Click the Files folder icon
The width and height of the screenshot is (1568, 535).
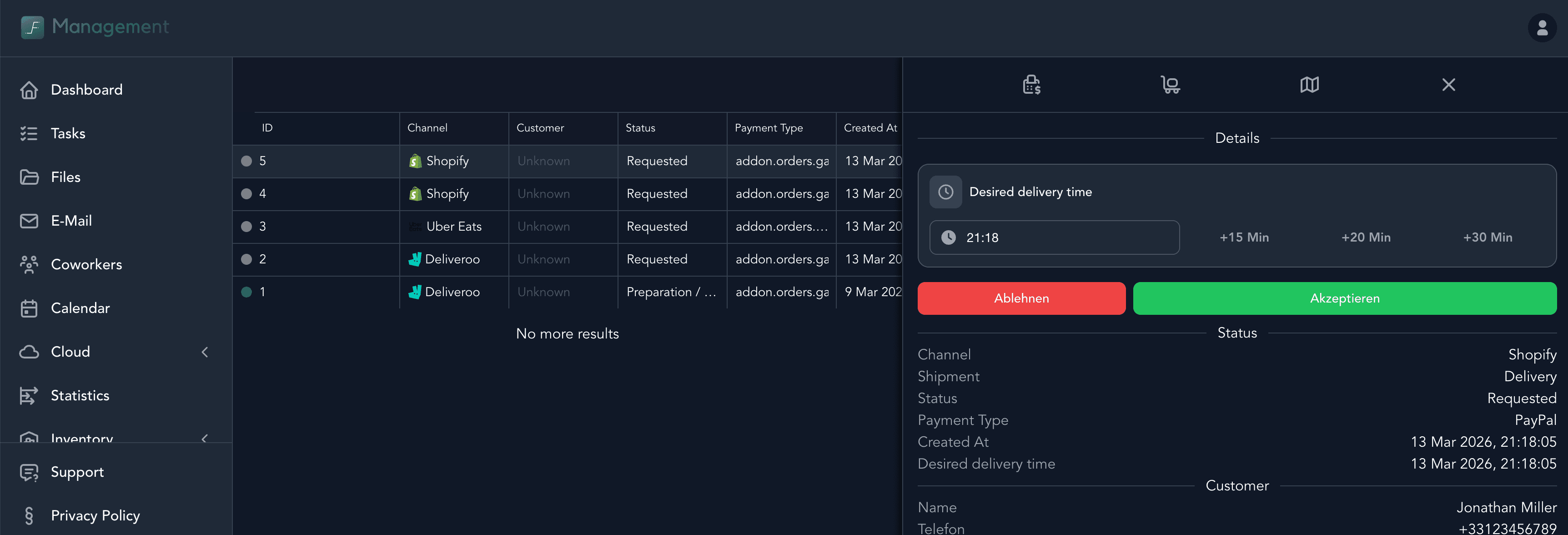tap(29, 177)
